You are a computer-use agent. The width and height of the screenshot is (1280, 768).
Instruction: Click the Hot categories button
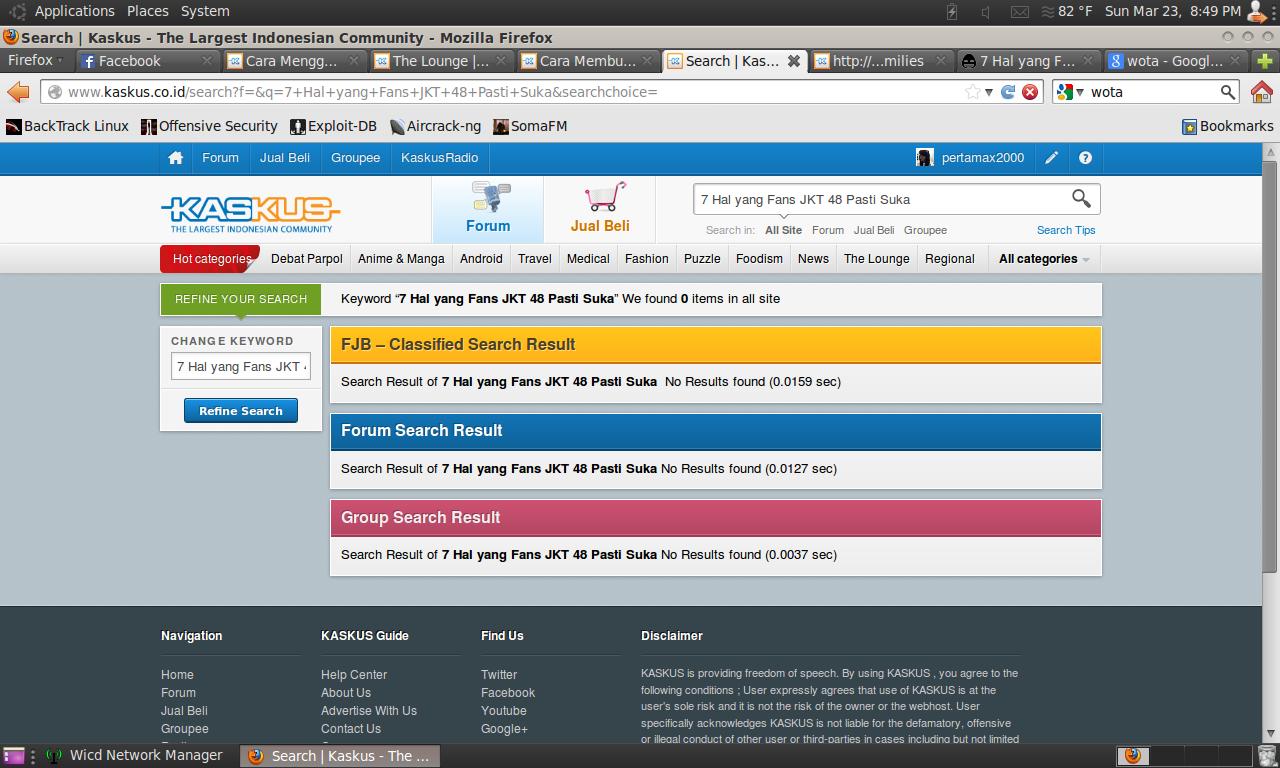pyautogui.click(x=210, y=259)
